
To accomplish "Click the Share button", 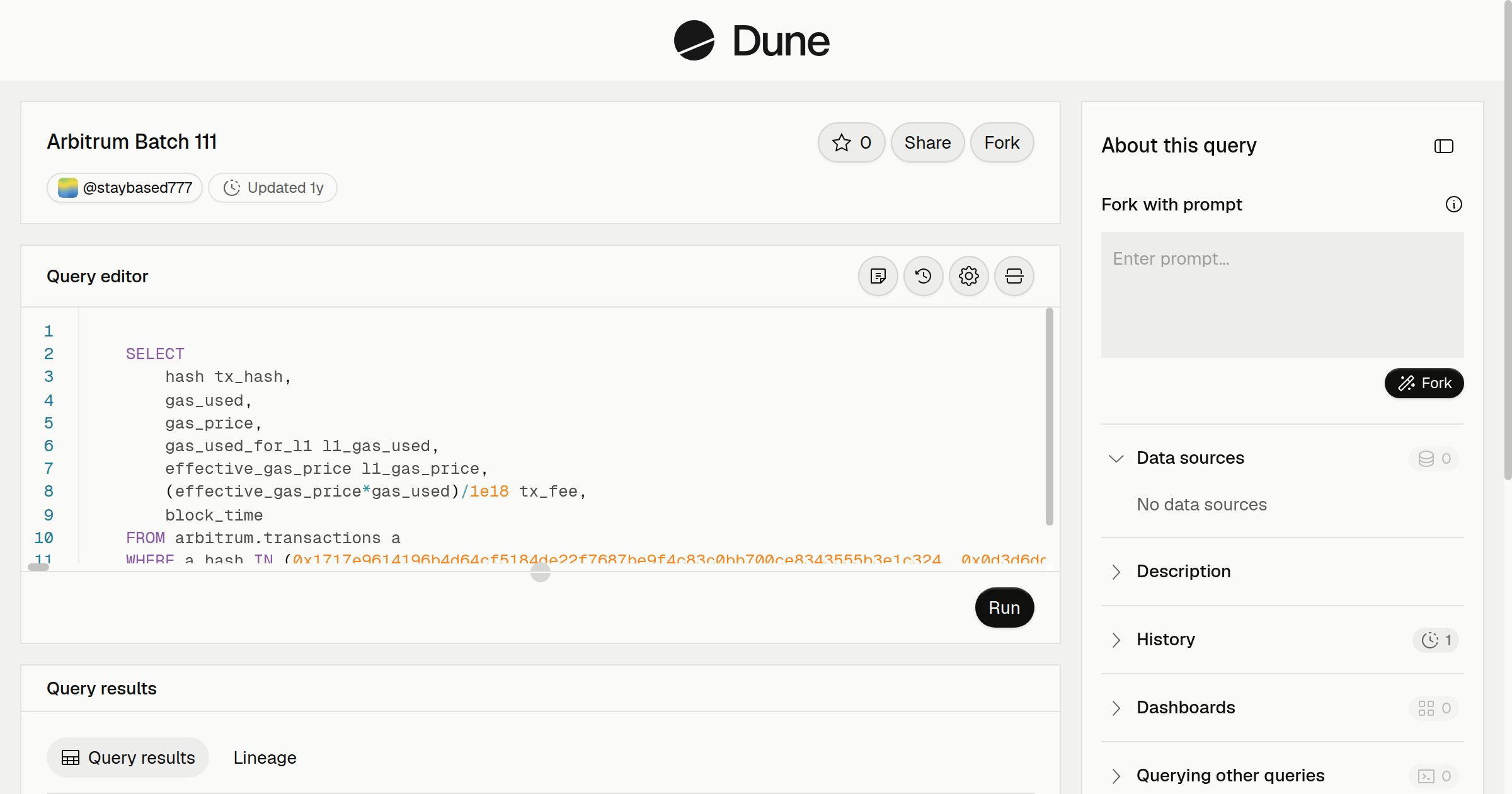I will [927, 142].
